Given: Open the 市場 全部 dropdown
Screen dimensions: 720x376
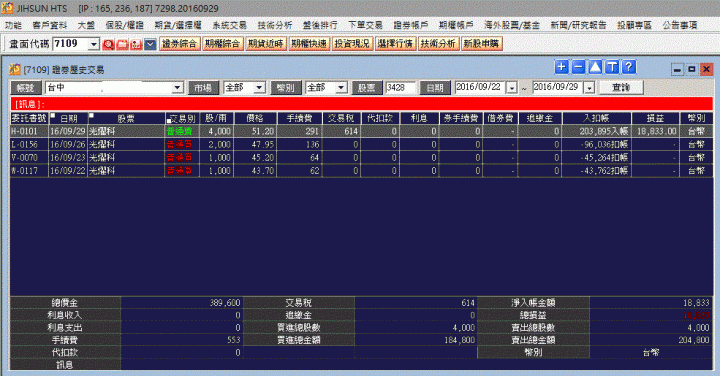Looking at the screenshot, I should 259,88.
